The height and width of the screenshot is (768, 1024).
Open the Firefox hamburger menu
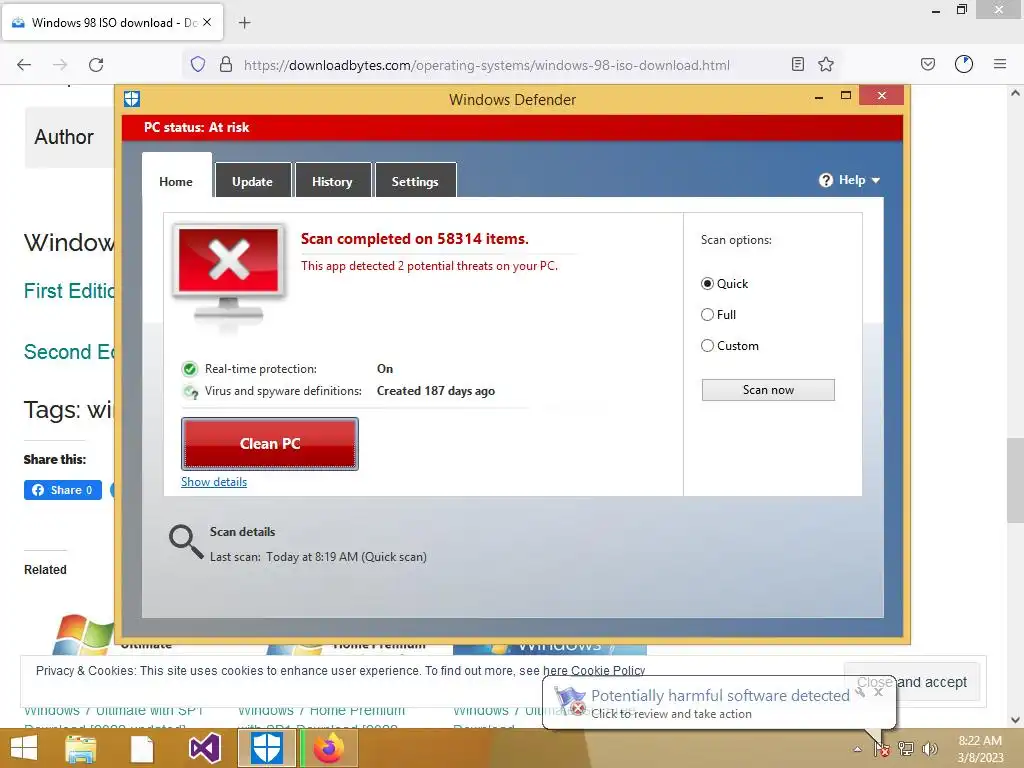(1000, 64)
